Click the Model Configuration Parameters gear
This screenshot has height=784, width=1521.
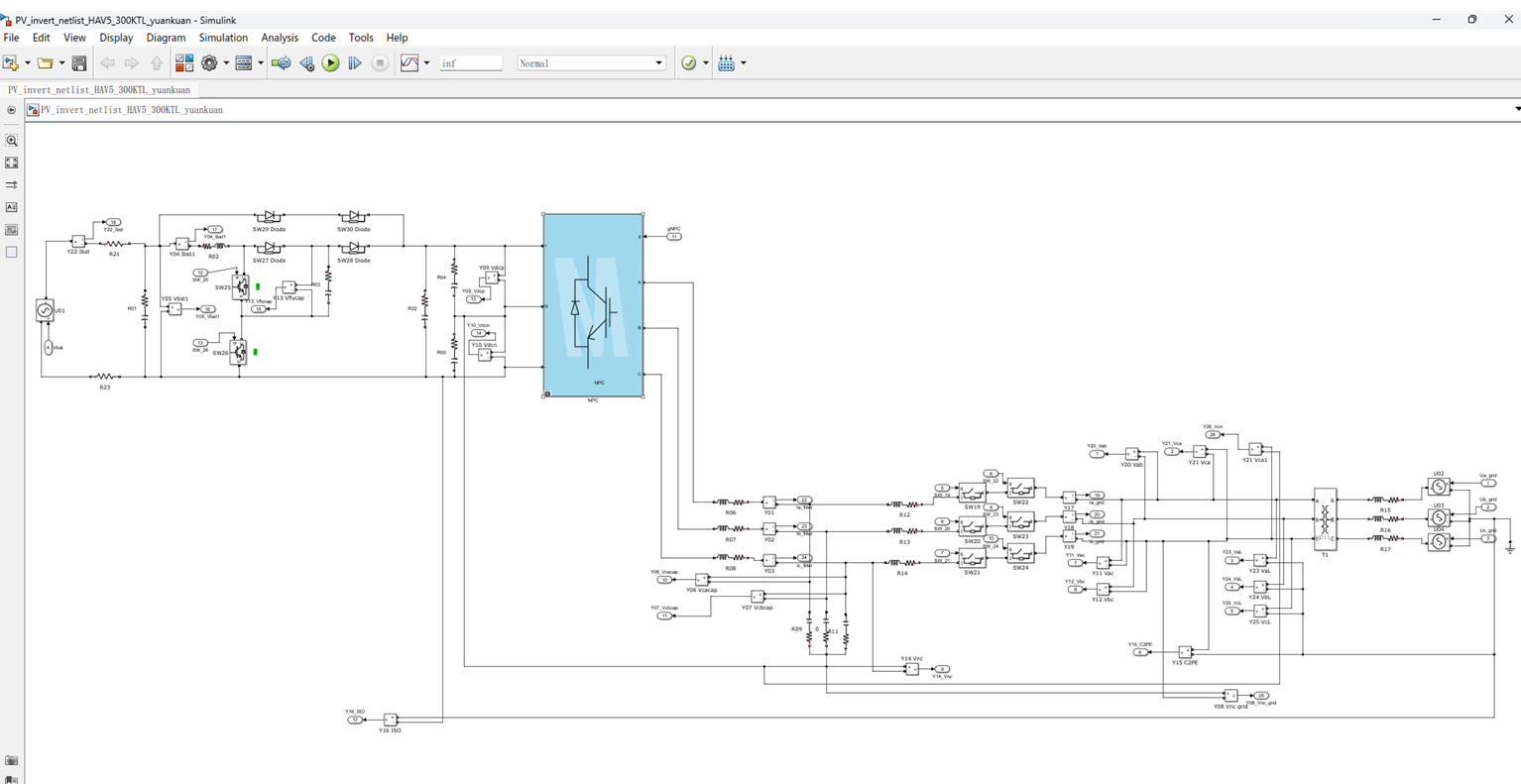point(209,63)
